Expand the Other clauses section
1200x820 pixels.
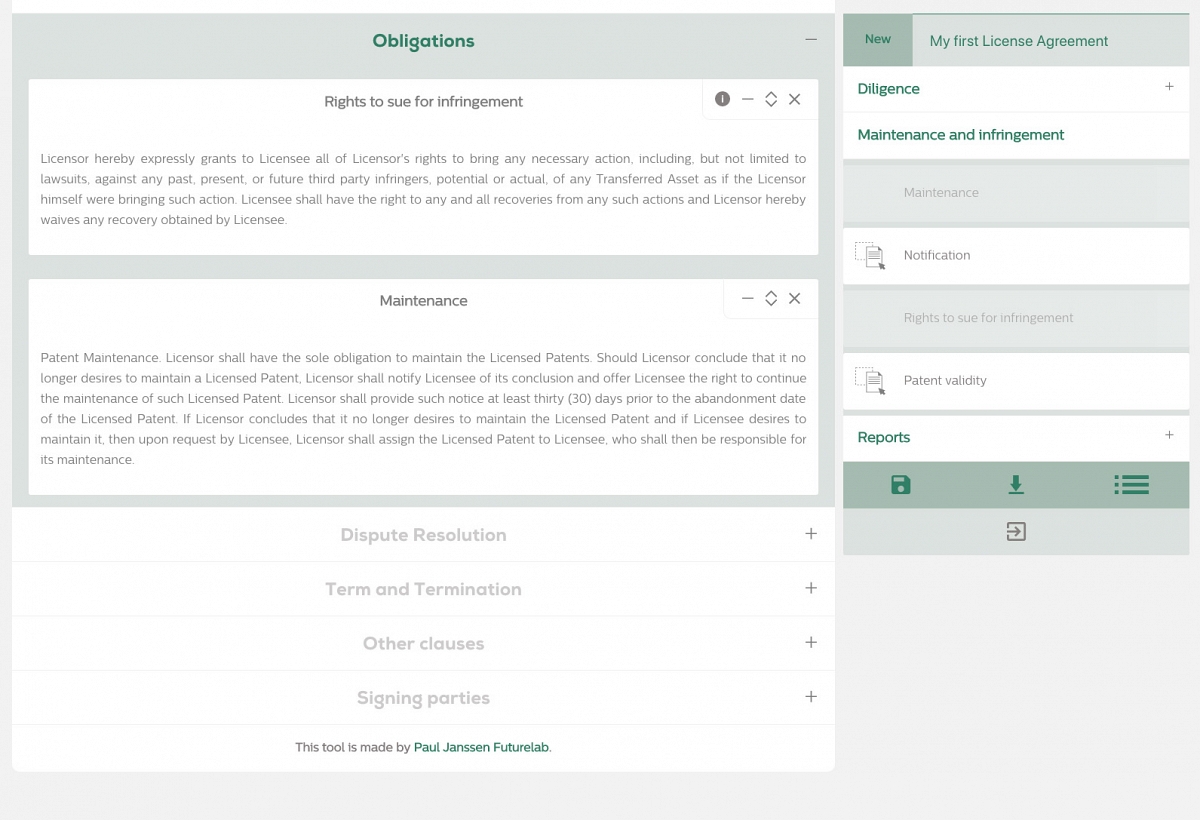tap(811, 642)
